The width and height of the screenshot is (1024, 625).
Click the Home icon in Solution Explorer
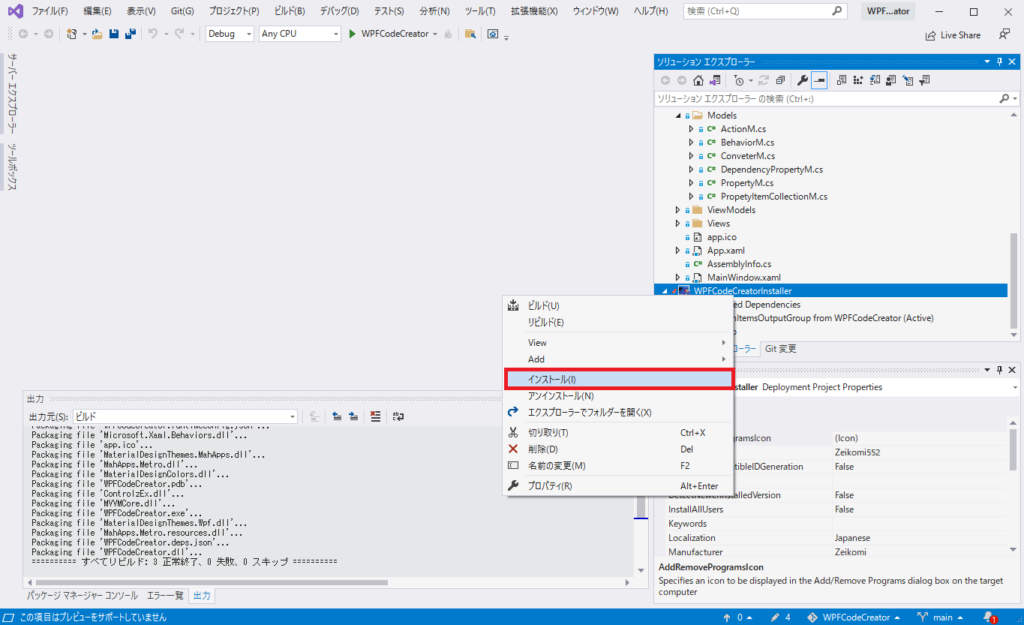(x=698, y=80)
